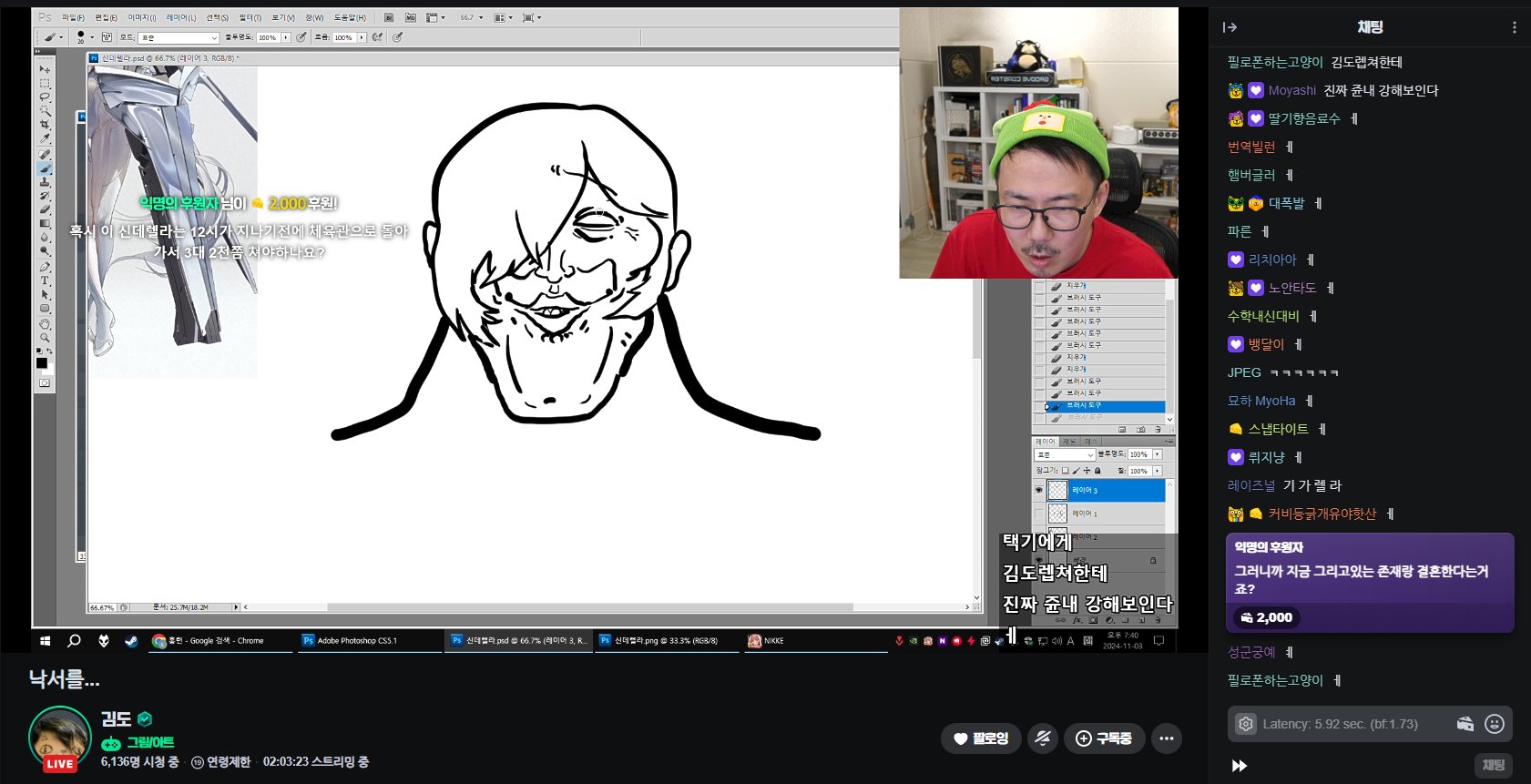Viewport: 1531px width, 784px height.
Task: Select the Brush tool in toolbox
Action: pyautogui.click(x=45, y=168)
